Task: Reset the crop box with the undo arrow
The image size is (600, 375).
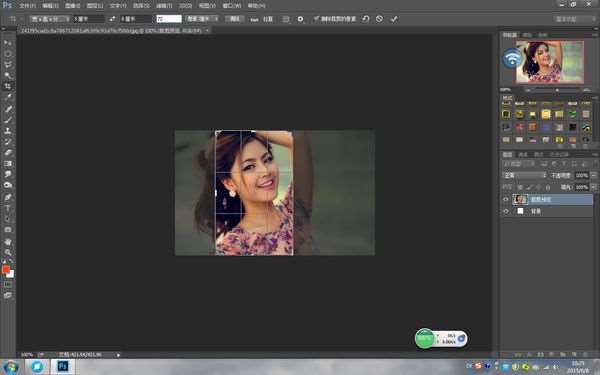Action: [365, 19]
